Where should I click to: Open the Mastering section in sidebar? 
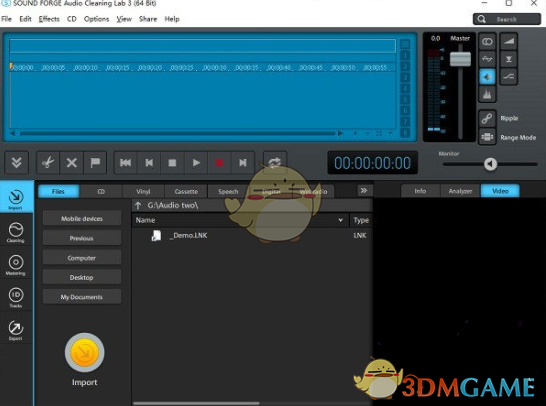[x=16, y=265]
